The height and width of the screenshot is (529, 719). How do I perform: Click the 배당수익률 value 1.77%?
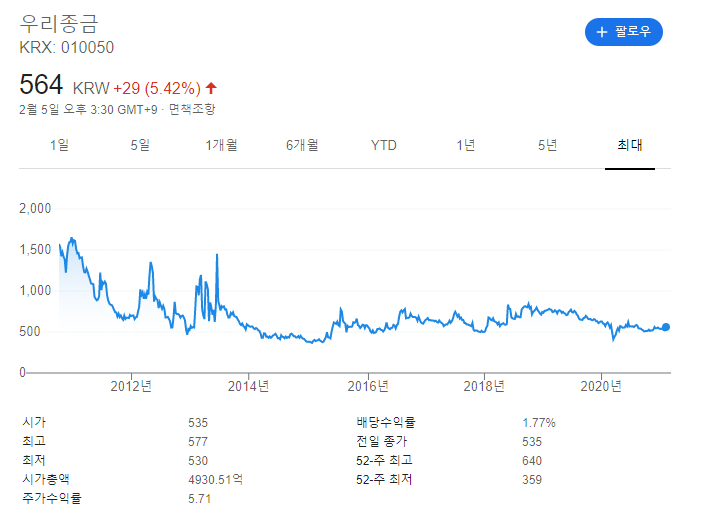click(539, 422)
